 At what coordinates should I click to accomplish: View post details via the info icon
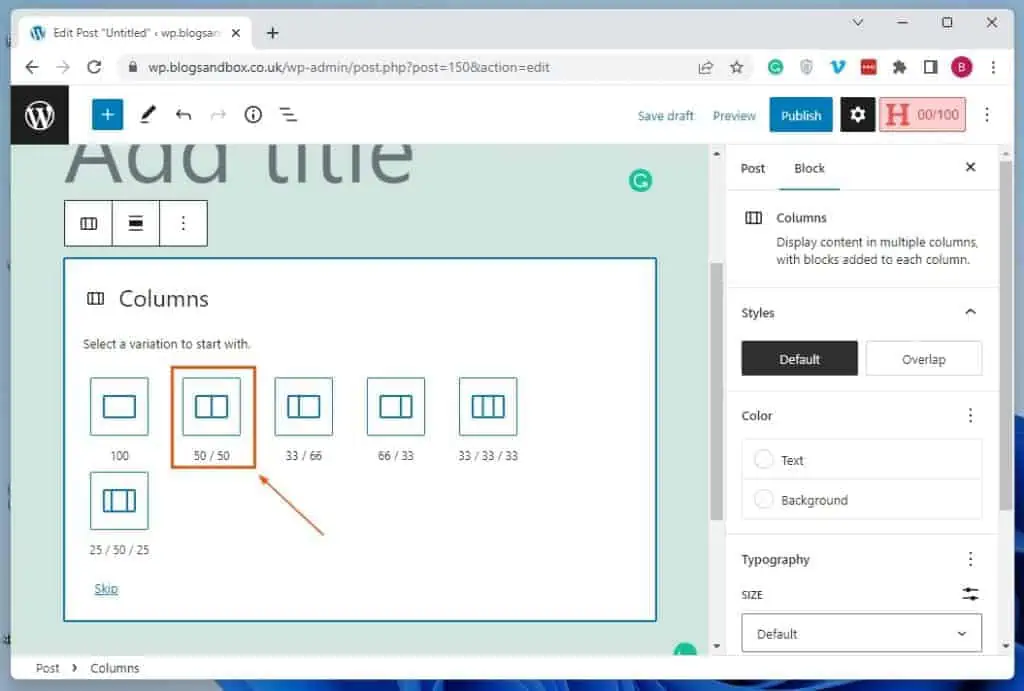tap(252, 114)
